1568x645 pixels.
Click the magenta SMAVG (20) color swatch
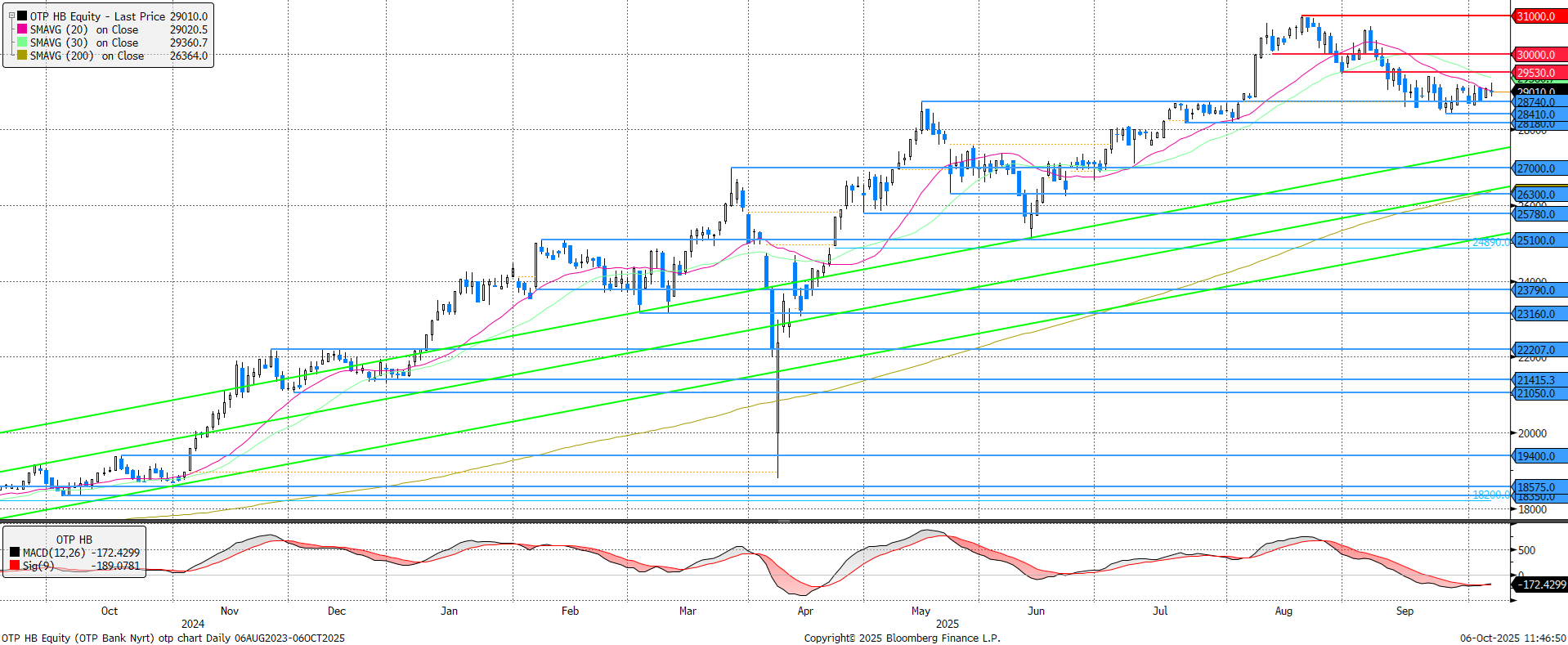[x=22, y=29]
